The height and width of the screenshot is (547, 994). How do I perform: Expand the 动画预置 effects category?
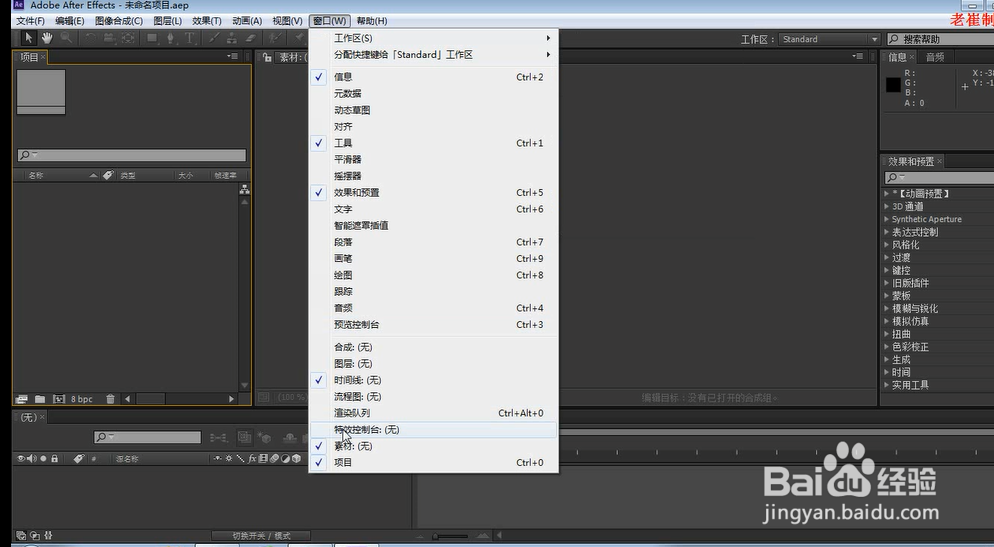887,193
